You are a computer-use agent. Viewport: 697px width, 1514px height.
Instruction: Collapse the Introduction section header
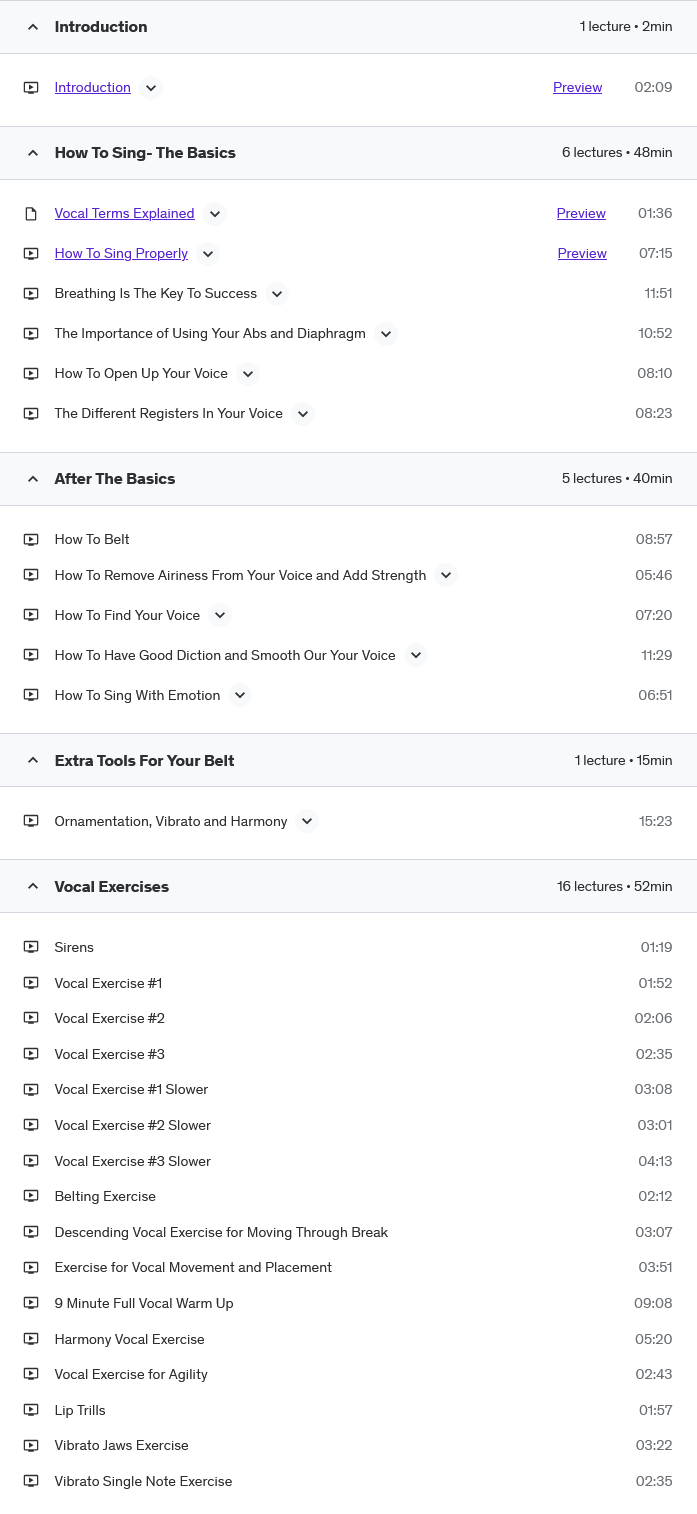coord(348,27)
